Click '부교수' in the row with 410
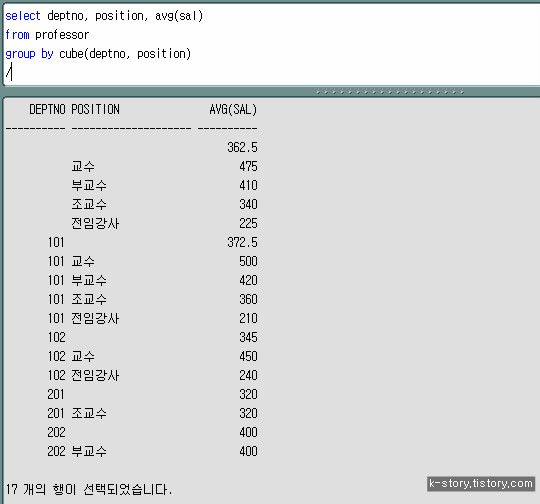This screenshot has width=540, height=504. (89, 185)
